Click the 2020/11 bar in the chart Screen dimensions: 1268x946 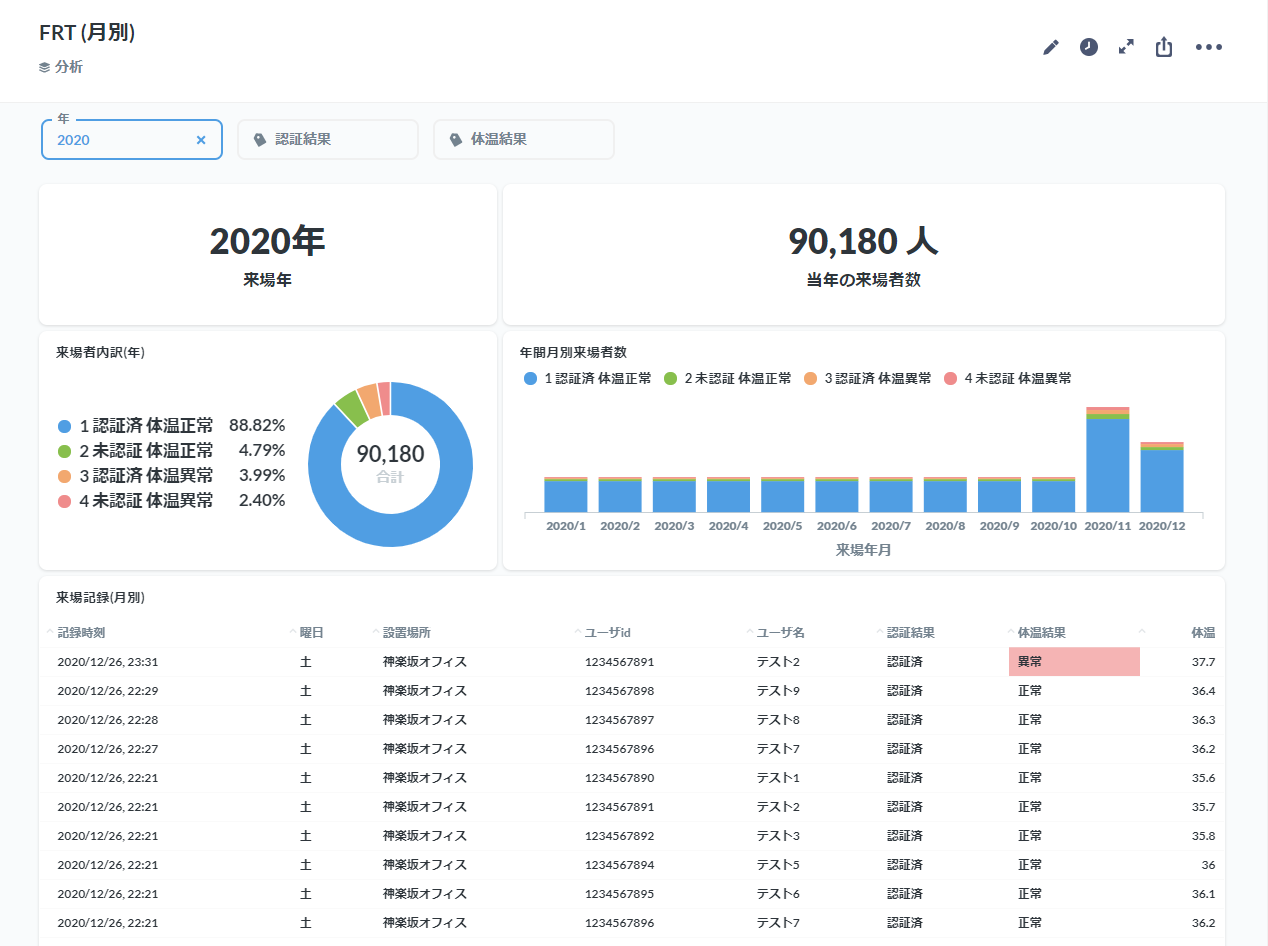point(1108,460)
